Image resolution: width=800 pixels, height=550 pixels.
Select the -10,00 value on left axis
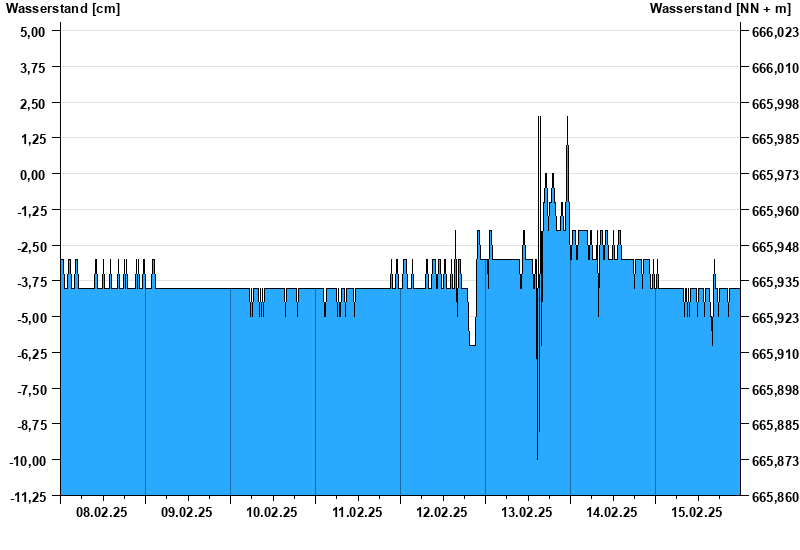click(x=28, y=461)
